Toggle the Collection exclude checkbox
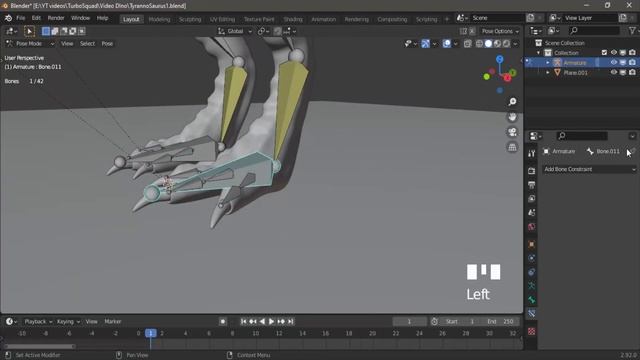This screenshot has height=360, width=640. [604, 53]
